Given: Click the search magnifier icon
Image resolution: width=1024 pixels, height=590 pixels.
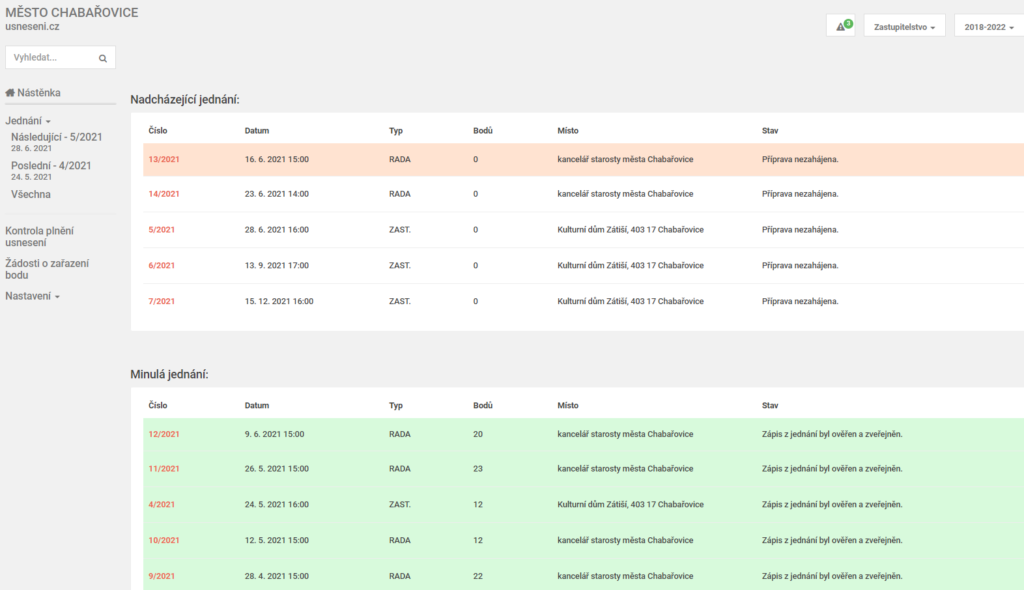Looking at the screenshot, I should 103,58.
